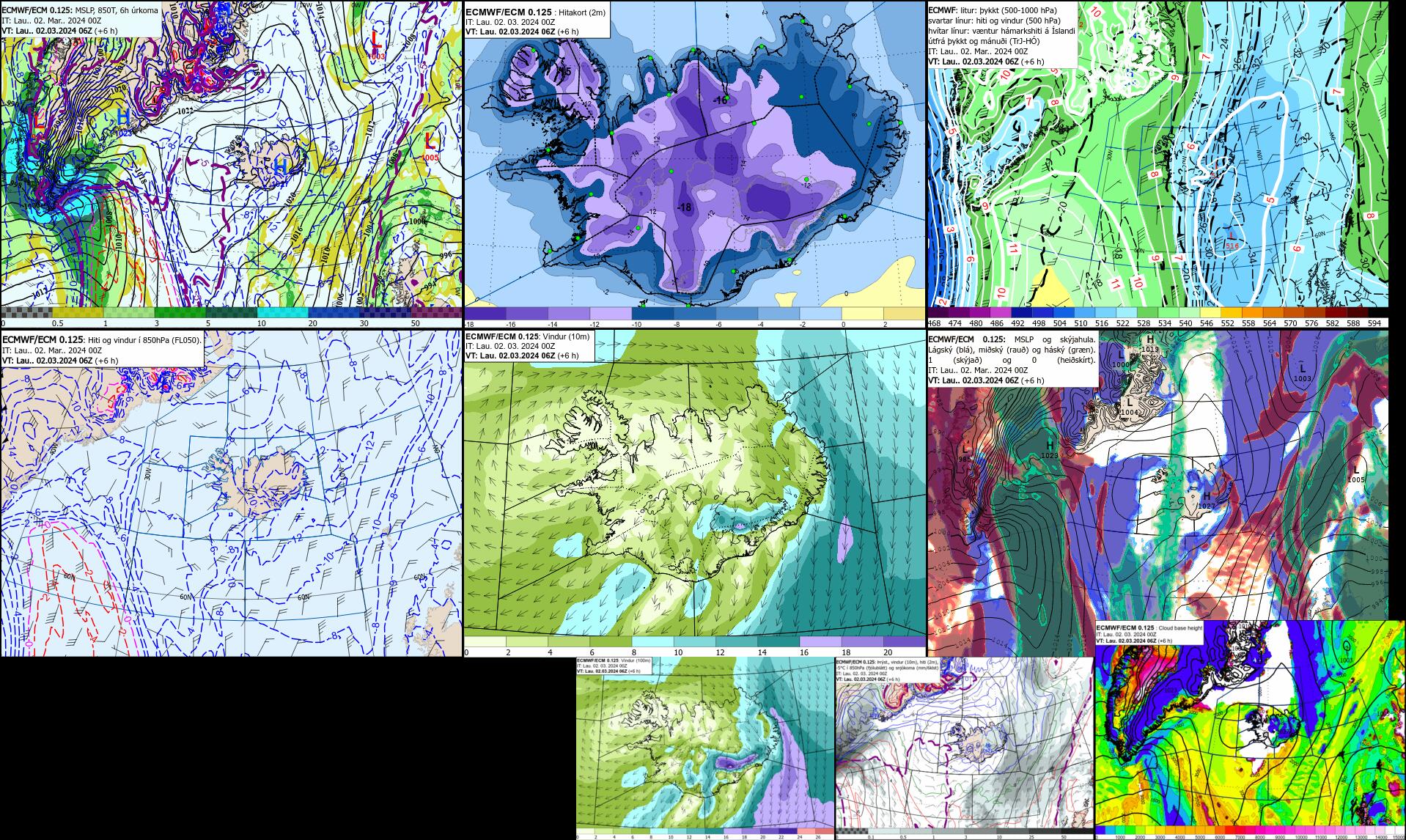Screen dimensions: 1406x840
Task: Click the -18 temperature label on the Iceland map
Action: [x=684, y=207]
